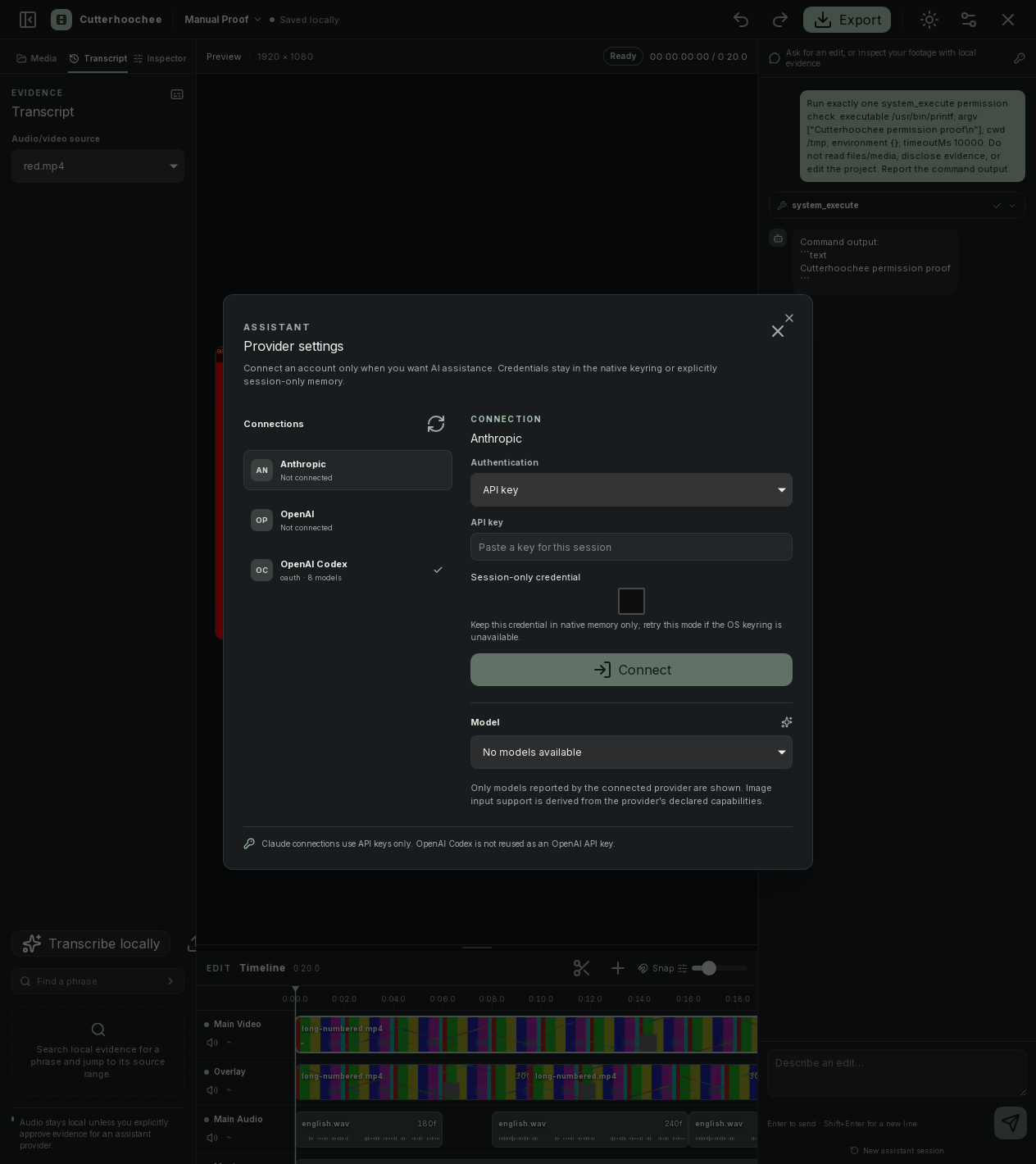Click the sparkle icon next to Model
This screenshot has height=1164, width=1036.
787,722
